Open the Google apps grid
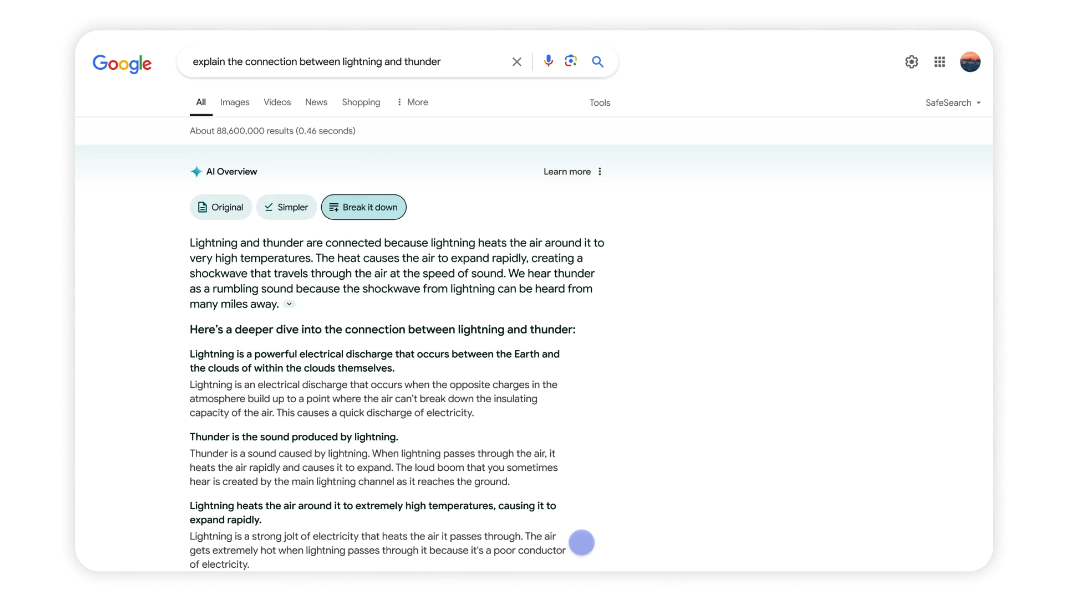Viewport: 1069px width, 604px height. tap(940, 62)
